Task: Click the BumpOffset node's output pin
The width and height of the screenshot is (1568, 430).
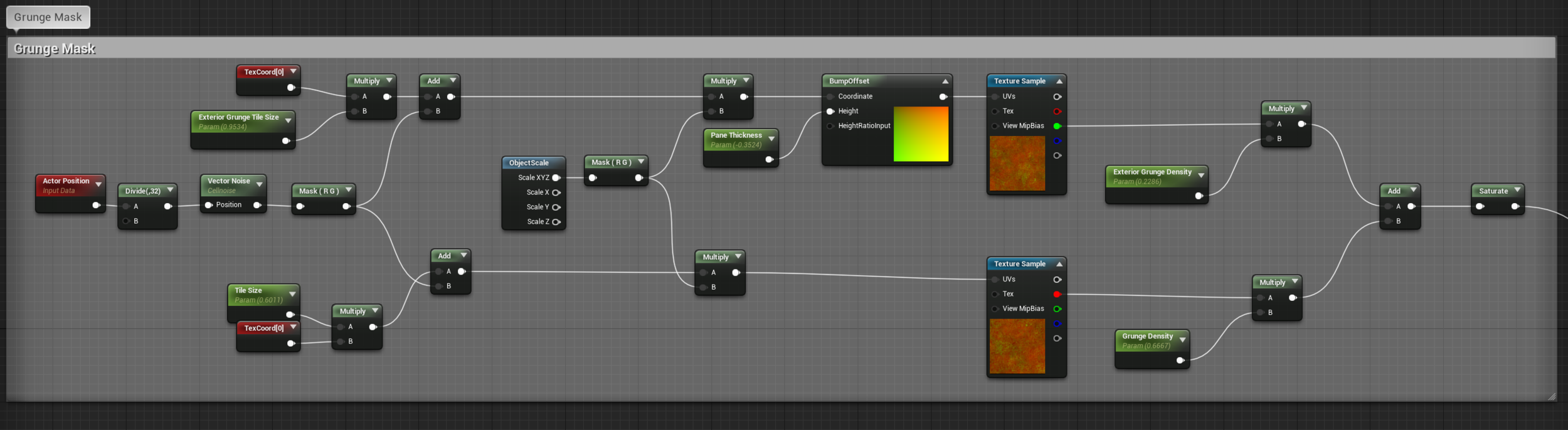Action: click(943, 97)
